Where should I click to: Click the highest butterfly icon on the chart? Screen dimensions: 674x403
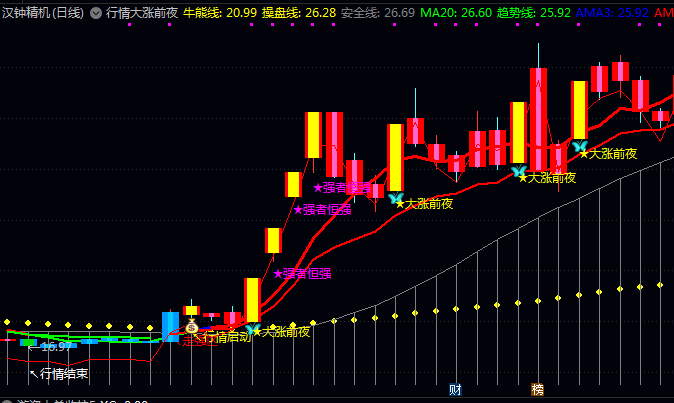click(580, 146)
